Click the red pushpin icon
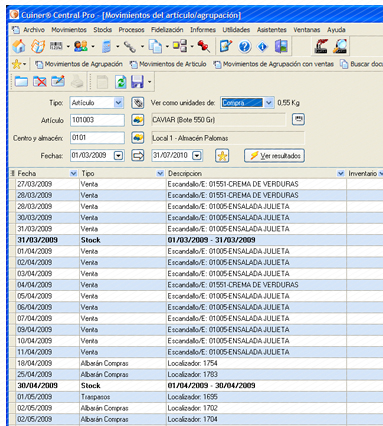 coord(204,46)
